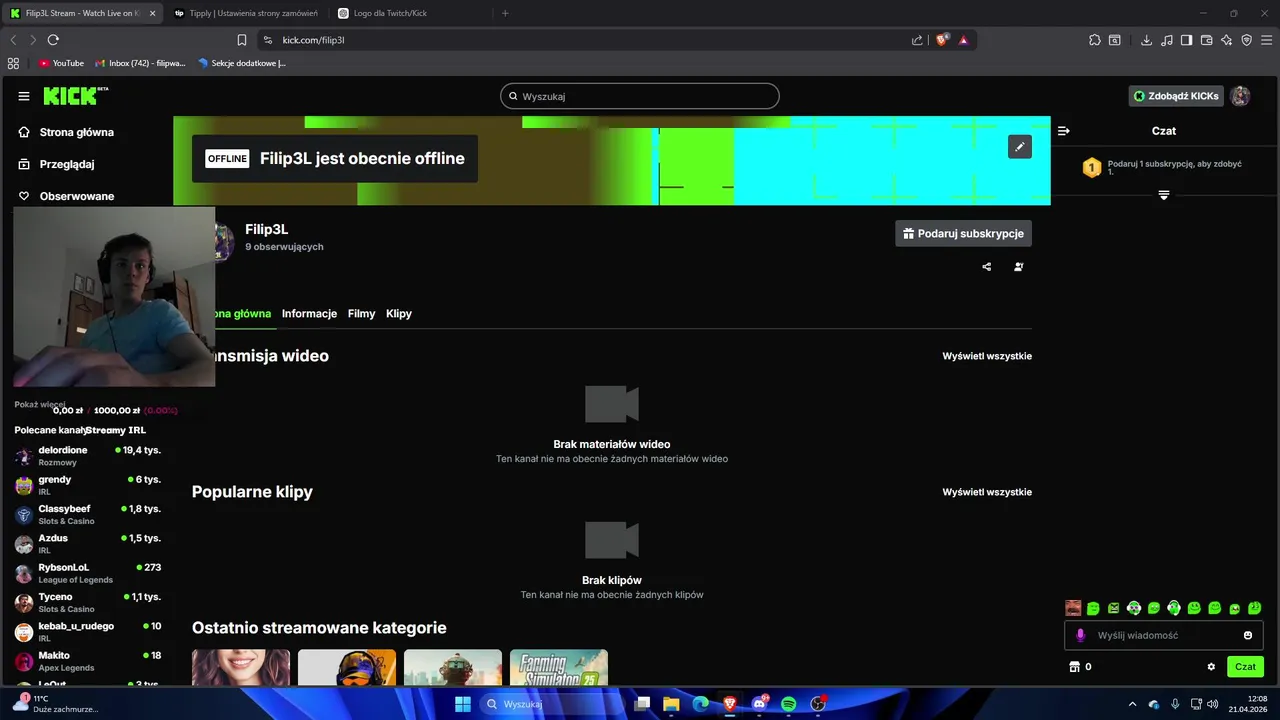Open Obserwowane in sidebar
Screen dimensions: 1280x720
tap(66, 196)
